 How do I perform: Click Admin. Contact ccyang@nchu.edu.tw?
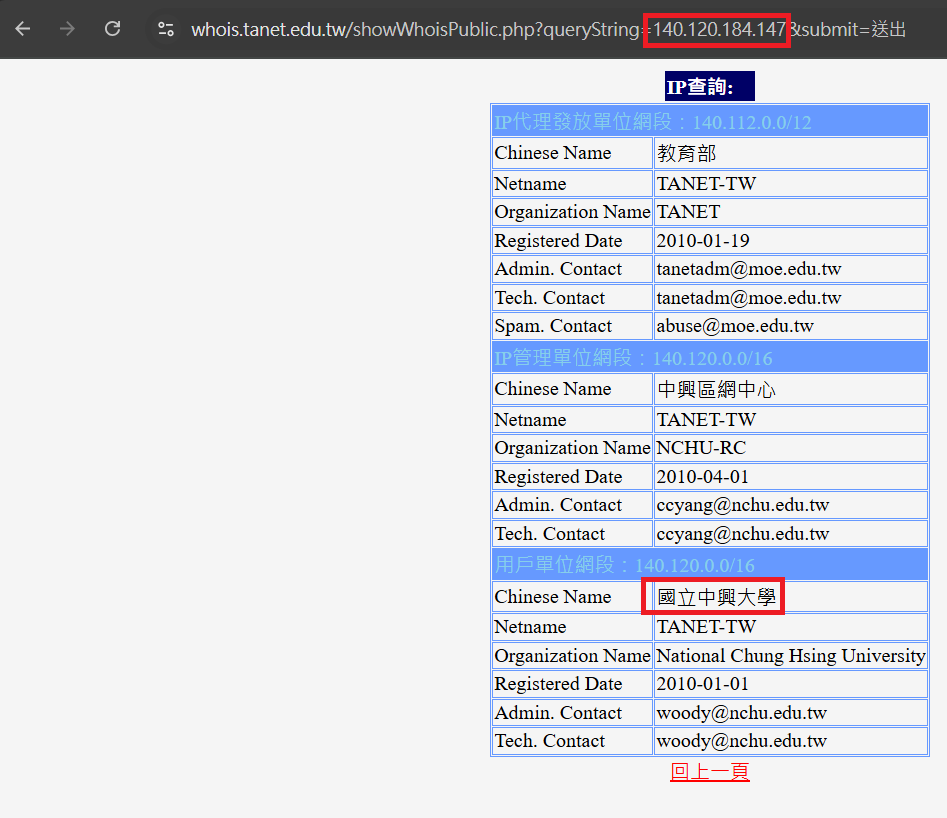[791, 504]
